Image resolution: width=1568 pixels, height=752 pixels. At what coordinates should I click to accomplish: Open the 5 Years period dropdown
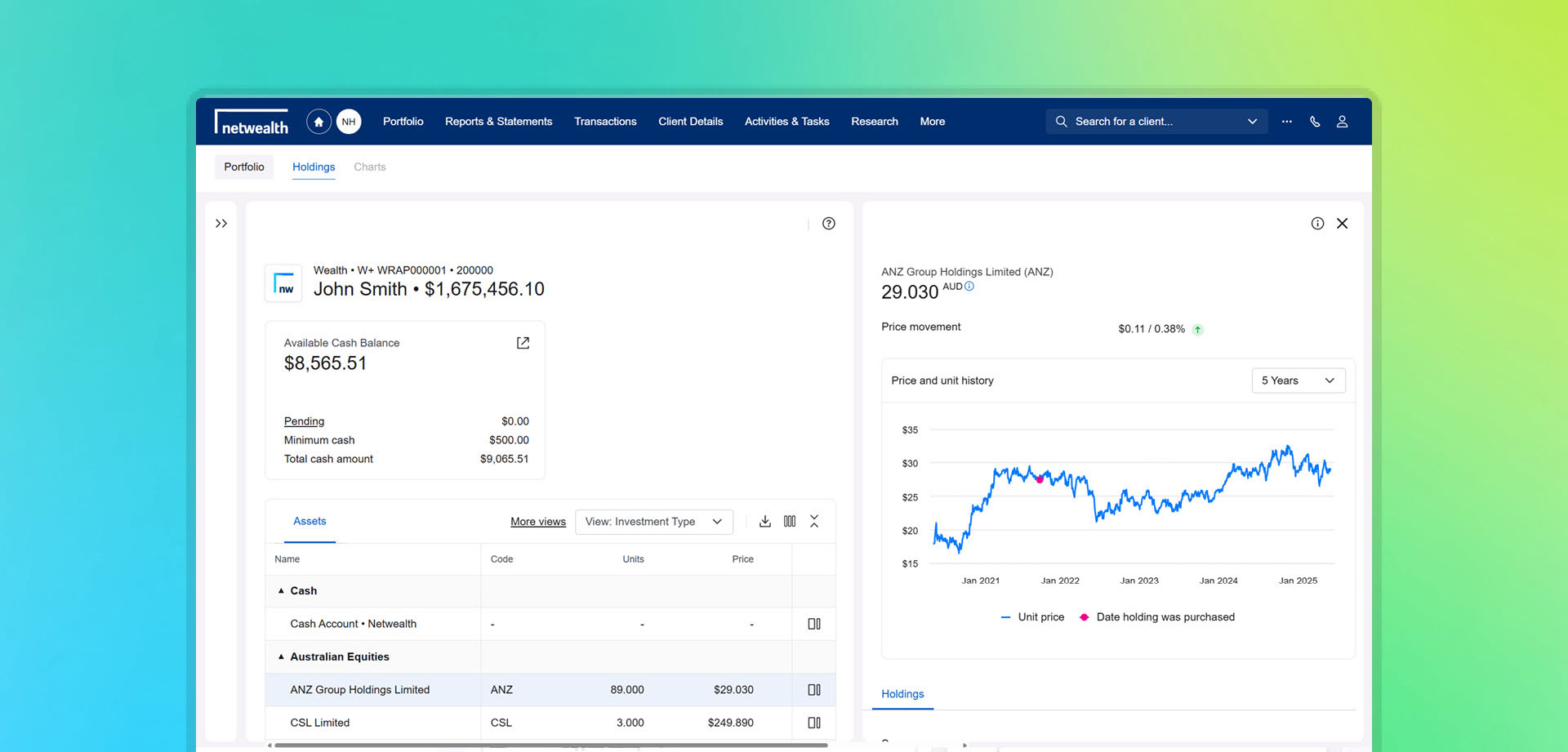point(1298,381)
